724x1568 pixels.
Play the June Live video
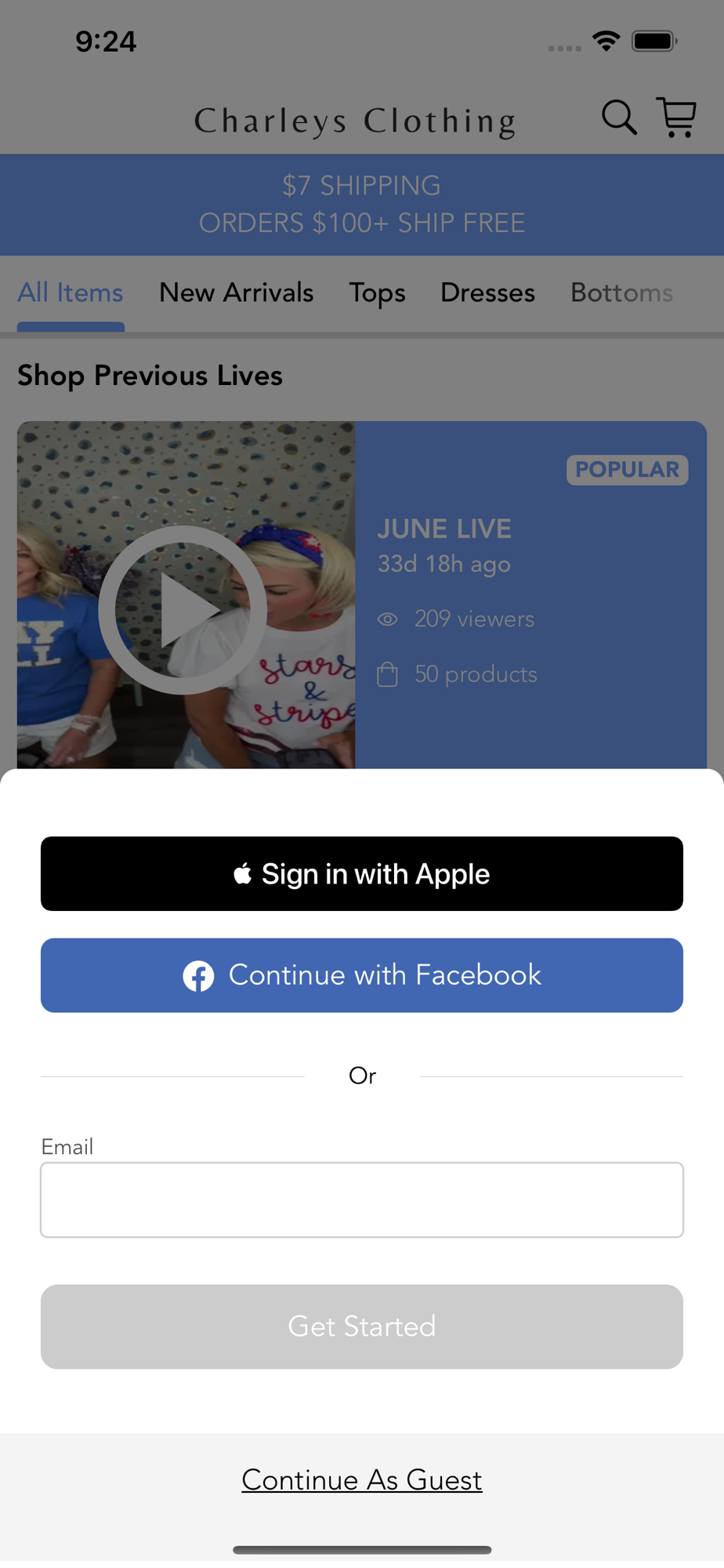point(183,609)
